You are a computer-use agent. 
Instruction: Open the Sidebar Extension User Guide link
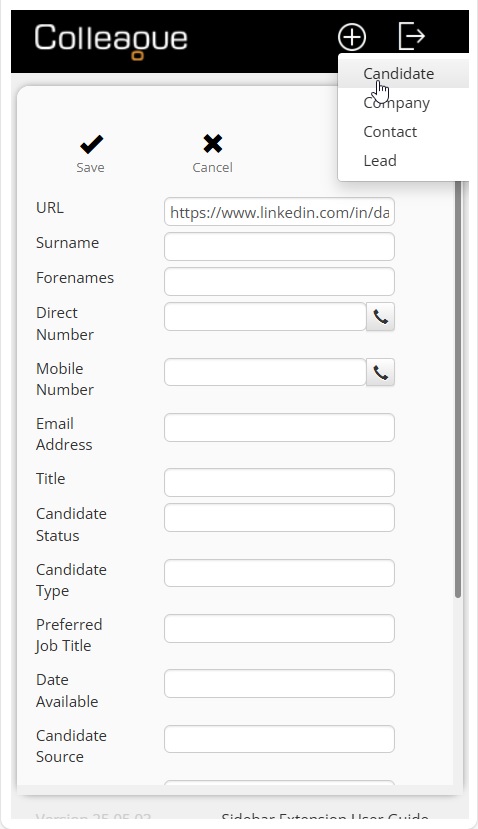[325, 817]
